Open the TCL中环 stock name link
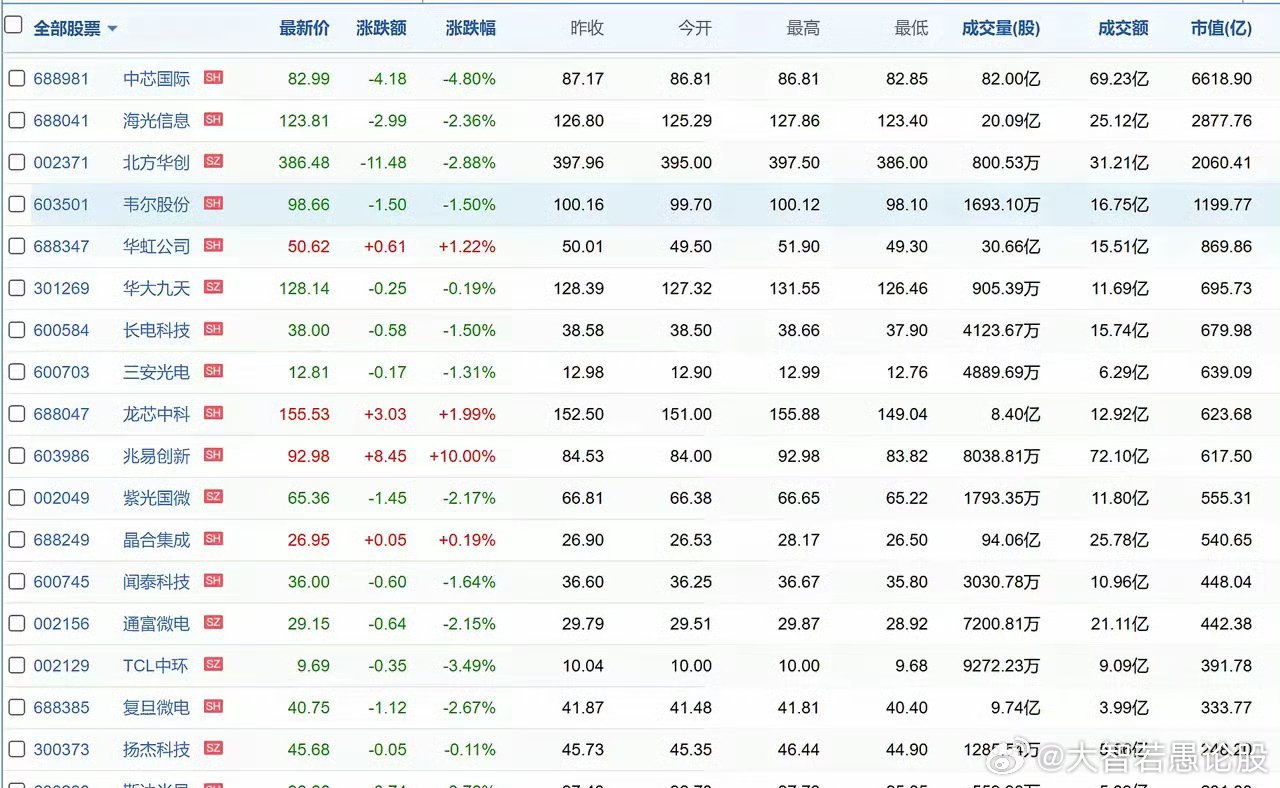Image resolution: width=1280 pixels, height=788 pixels. (155, 667)
